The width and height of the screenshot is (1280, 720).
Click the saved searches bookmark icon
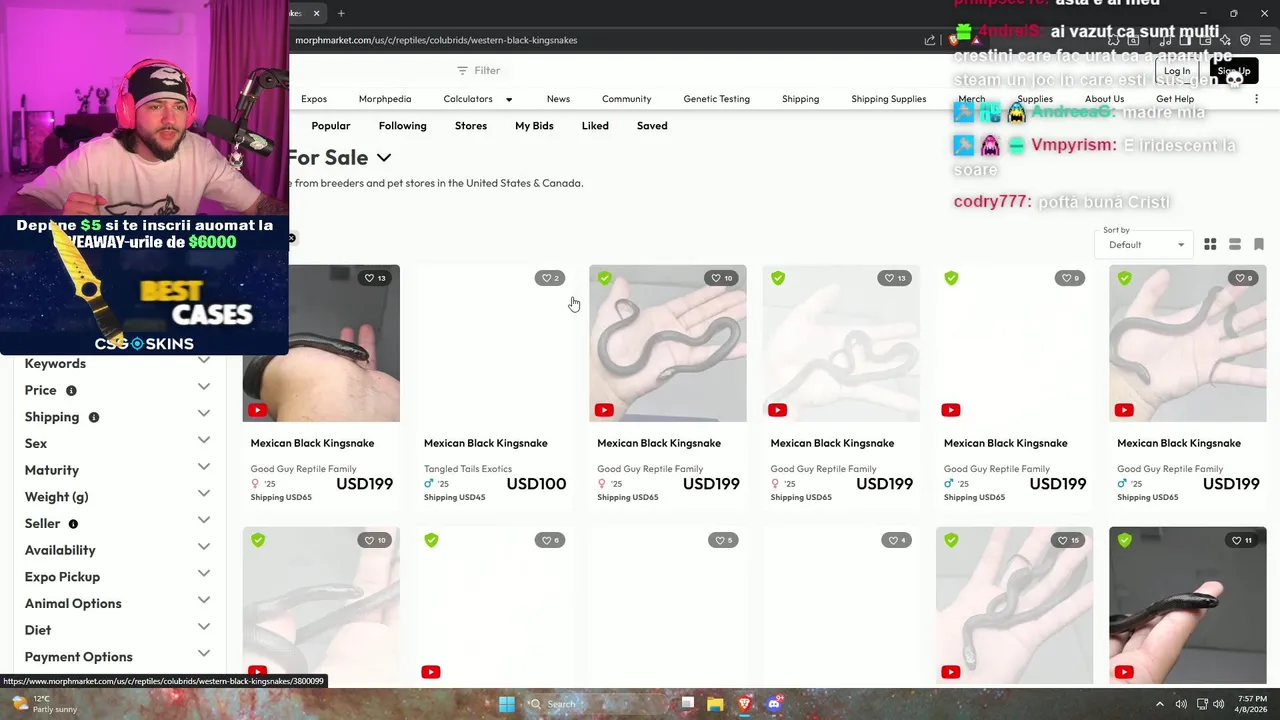[x=1259, y=245]
